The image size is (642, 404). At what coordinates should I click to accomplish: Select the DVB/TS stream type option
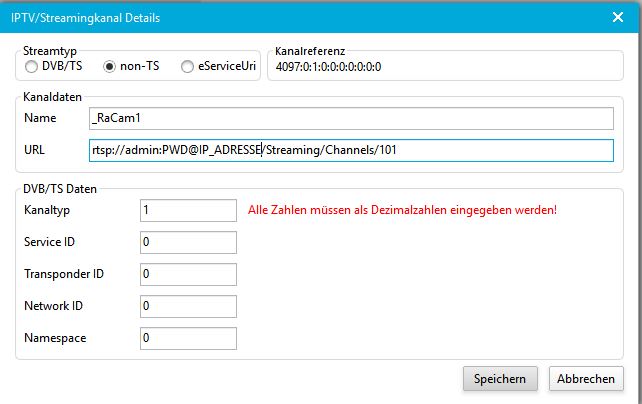32,67
